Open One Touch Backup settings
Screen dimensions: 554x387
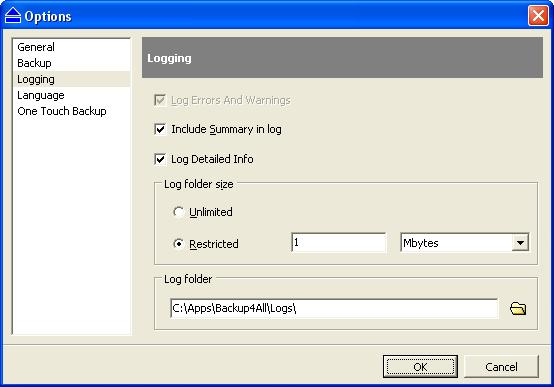click(71, 111)
